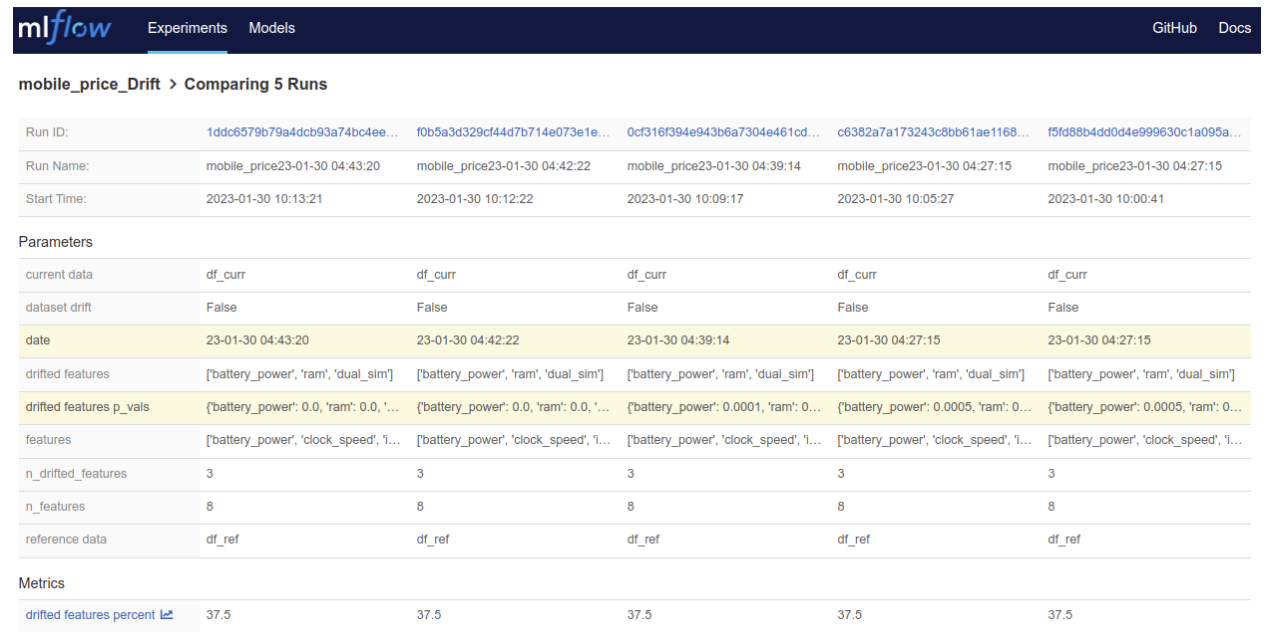Screen dimensions: 1280x638
Task: Select date value 23-01-30 04:42:22
Action: pyautogui.click(x=468, y=340)
